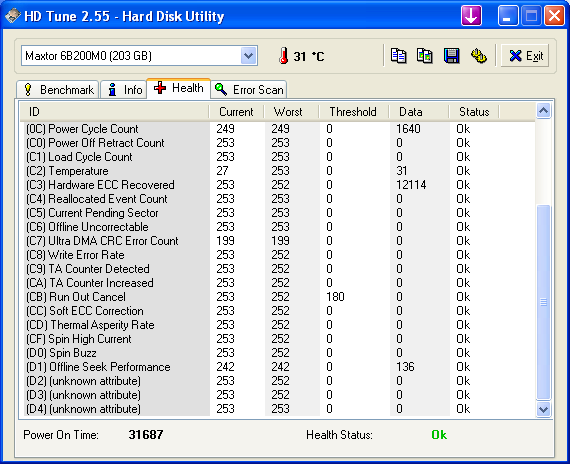Click the Current value 27 for Temperature
Screen dimensions: 570x464
(x=222, y=171)
